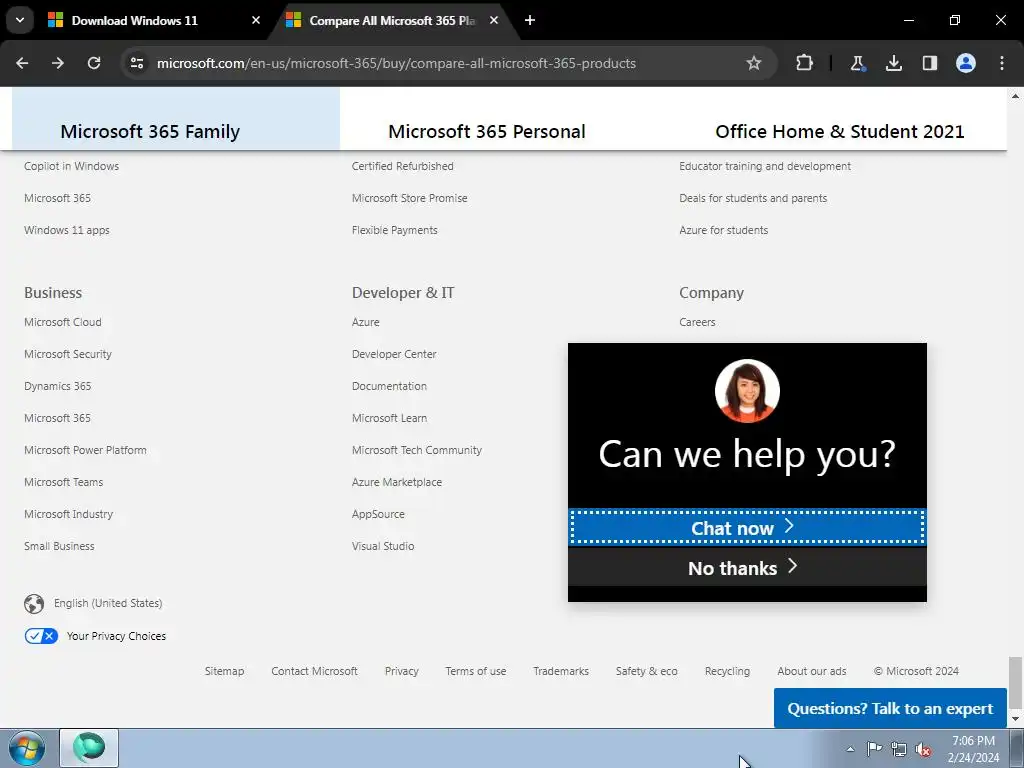The width and height of the screenshot is (1024, 768).
Task: Open Chrome Labs flask icon
Action: 857,63
